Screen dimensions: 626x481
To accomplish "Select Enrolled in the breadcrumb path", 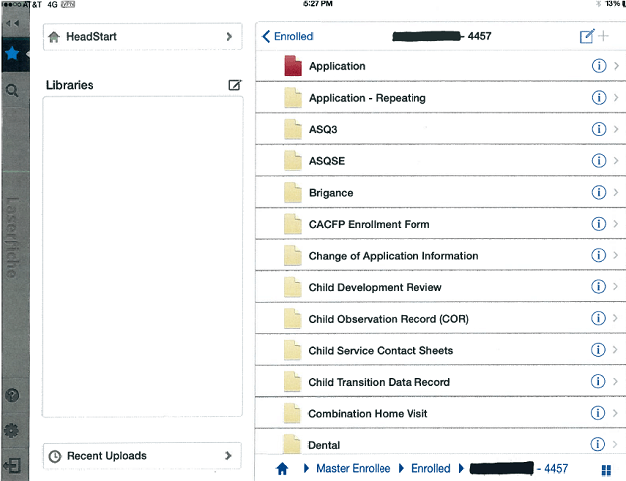I will 431,468.
